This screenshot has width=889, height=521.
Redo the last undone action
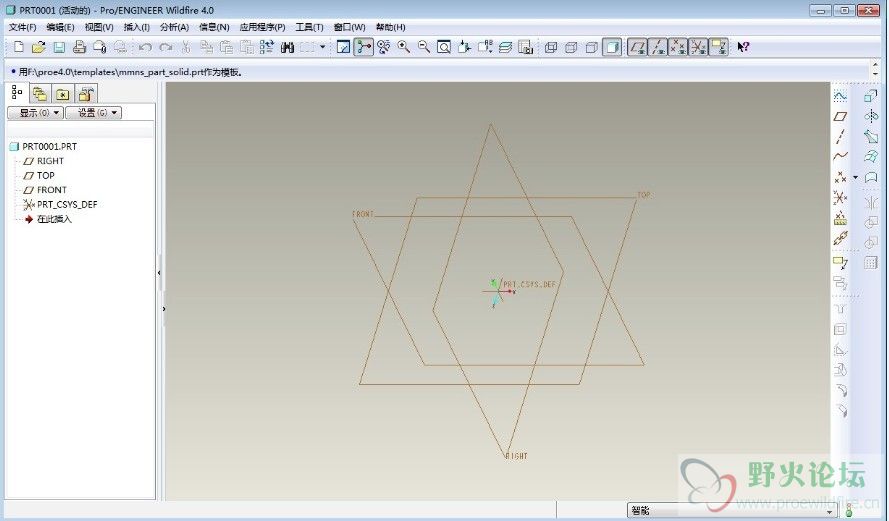coord(166,47)
